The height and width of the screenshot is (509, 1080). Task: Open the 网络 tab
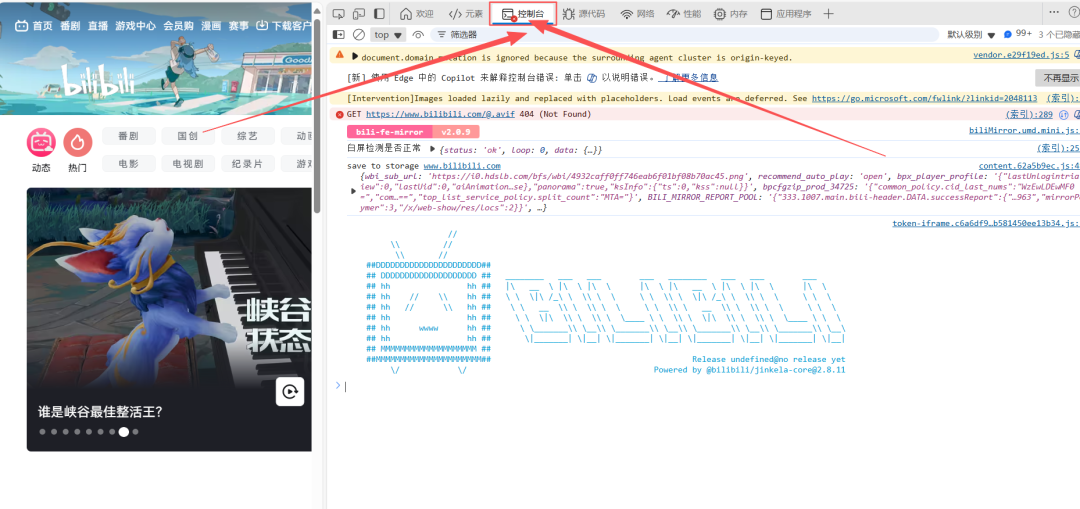pos(638,14)
